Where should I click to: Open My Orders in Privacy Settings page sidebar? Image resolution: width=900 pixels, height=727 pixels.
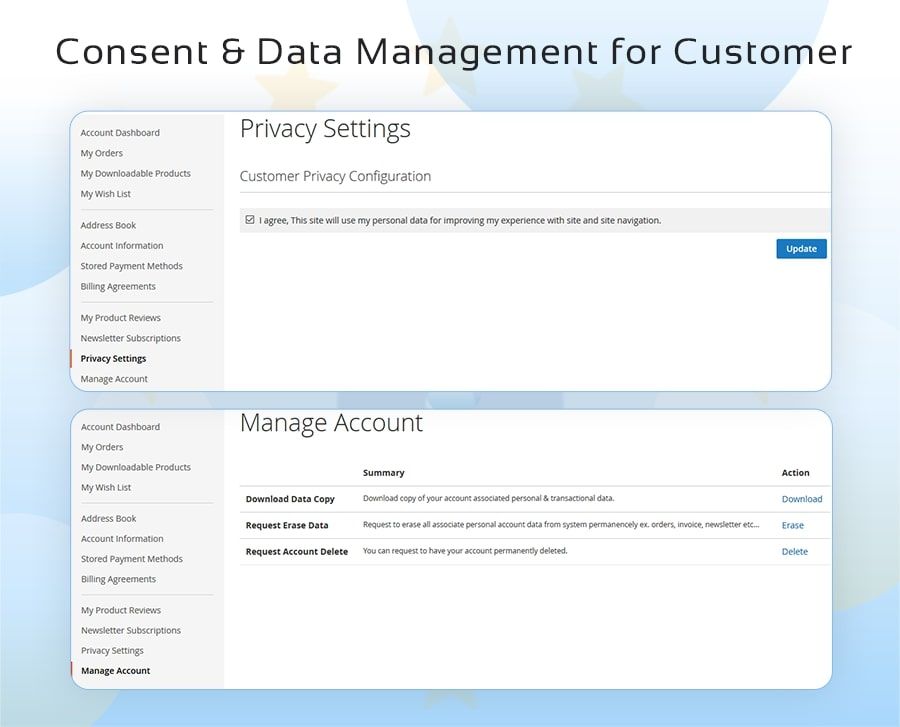click(x=102, y=153)
